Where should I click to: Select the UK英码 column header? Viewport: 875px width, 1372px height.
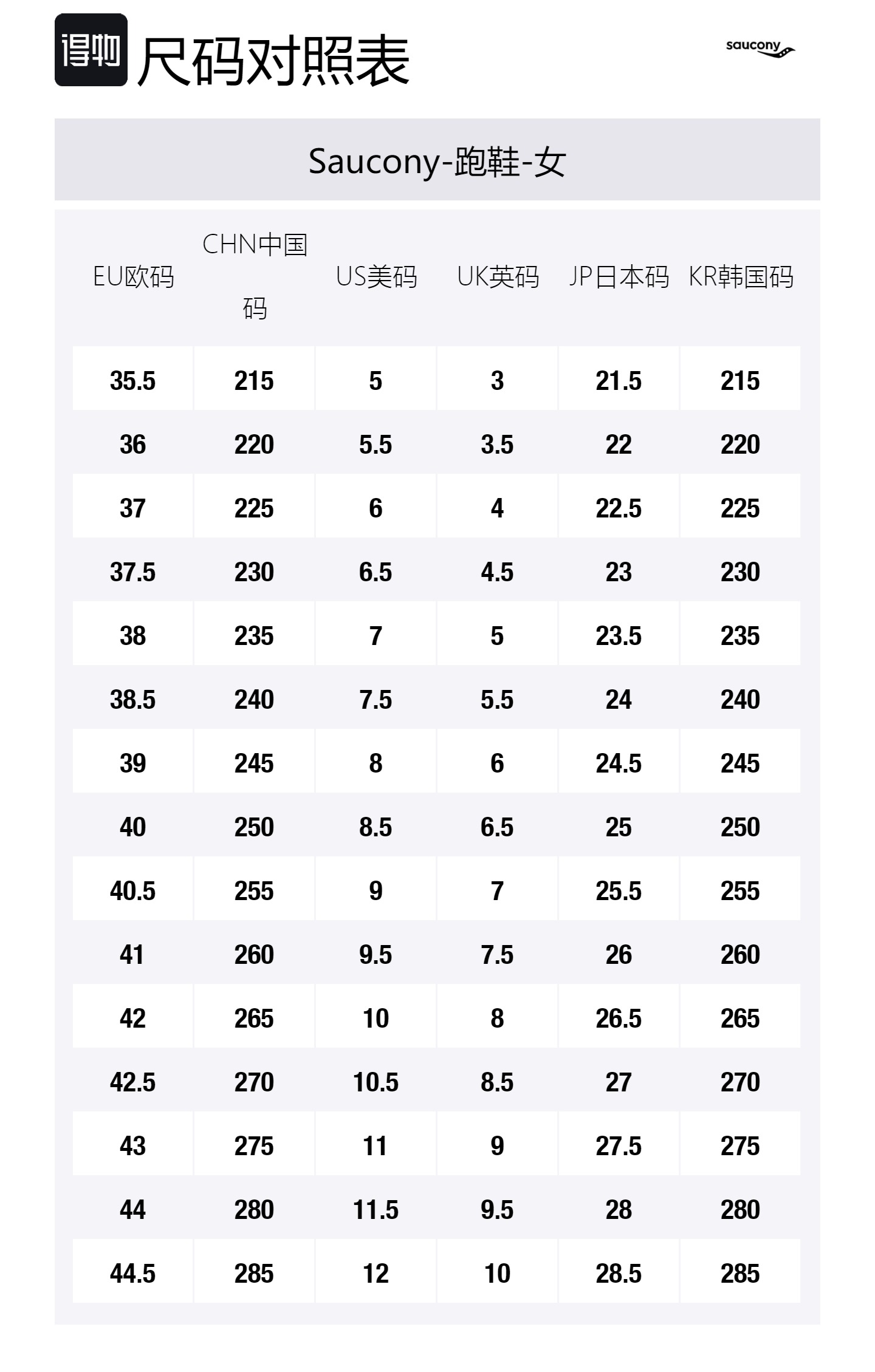click(x=498, y=277)
